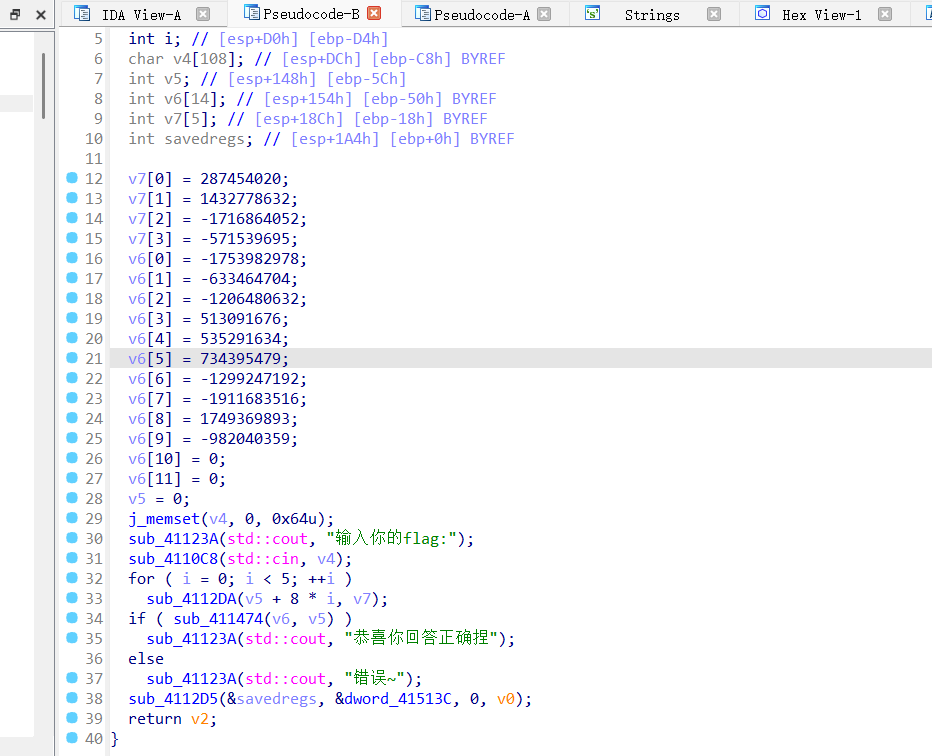Close the Hex View-1 tab
This screenshot has width=932, height=756.
click(x=884, y=14)
